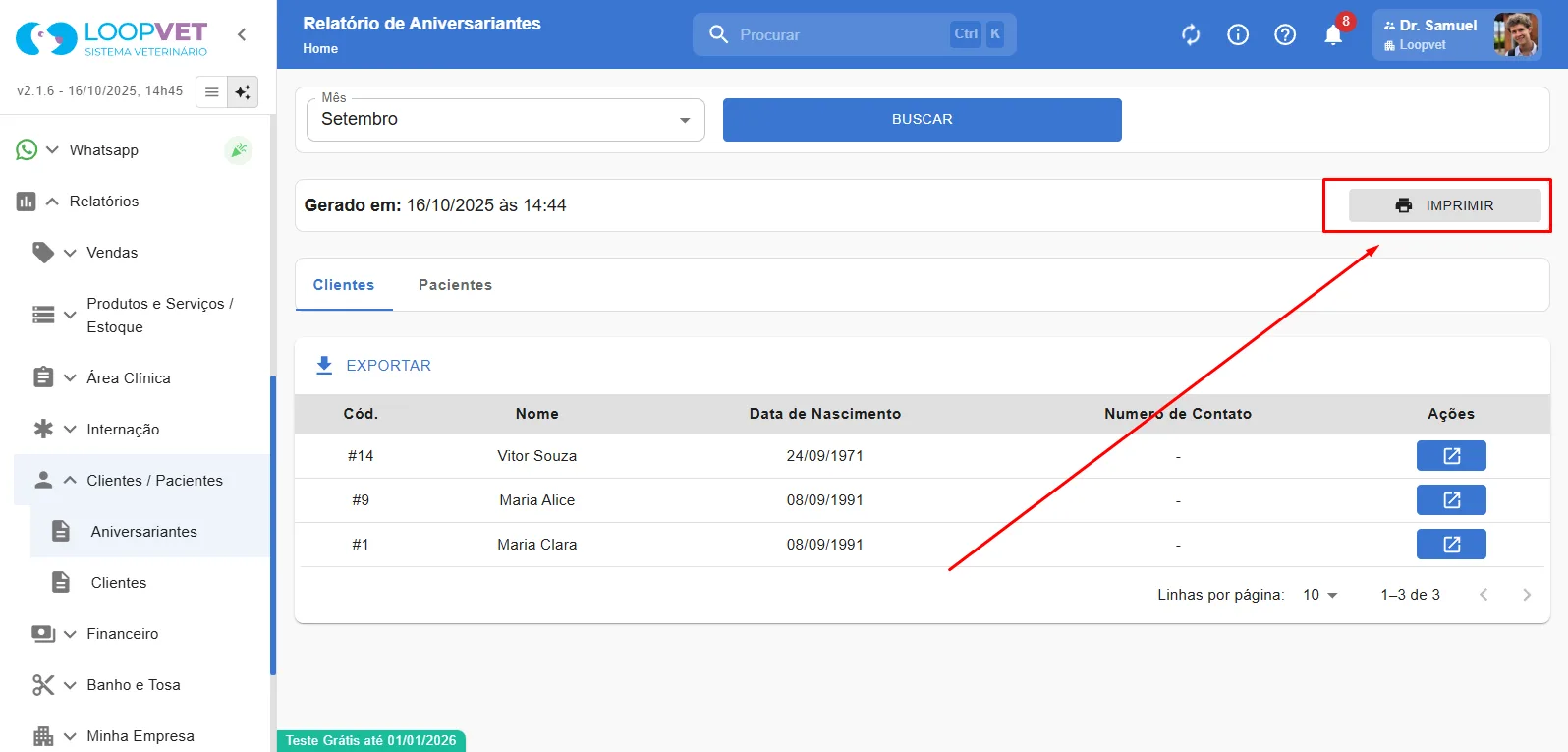Open the Mês dropdown showing Setembro

tap(506, 120)
